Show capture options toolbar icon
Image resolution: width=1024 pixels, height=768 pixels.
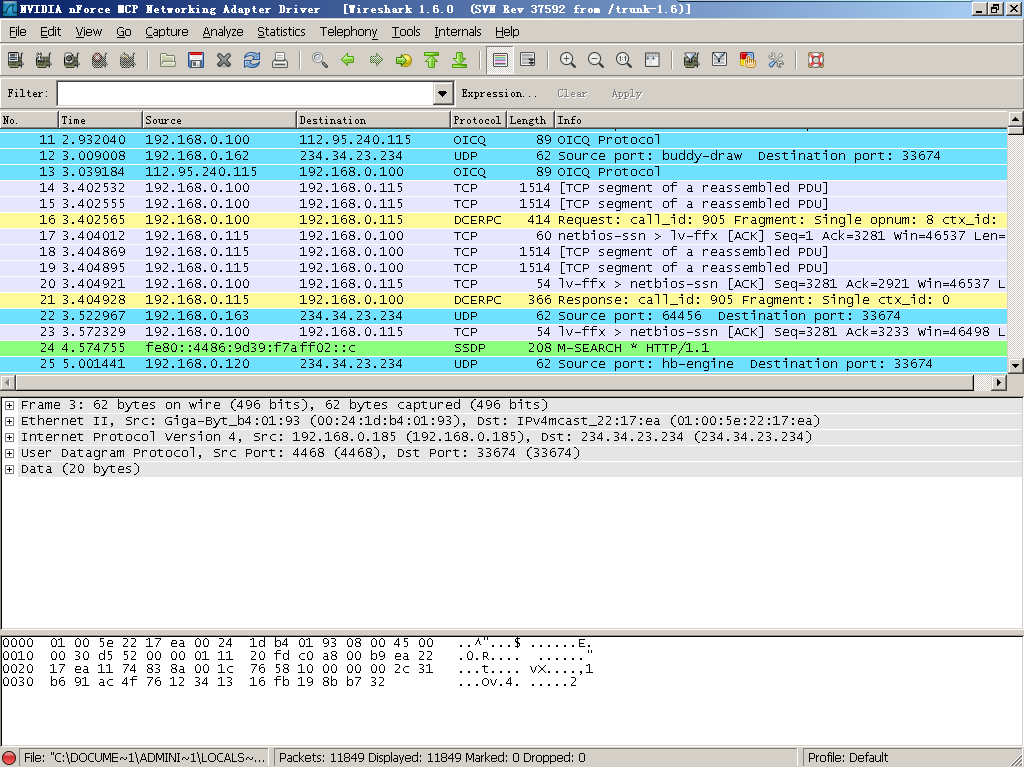(44, 60)
